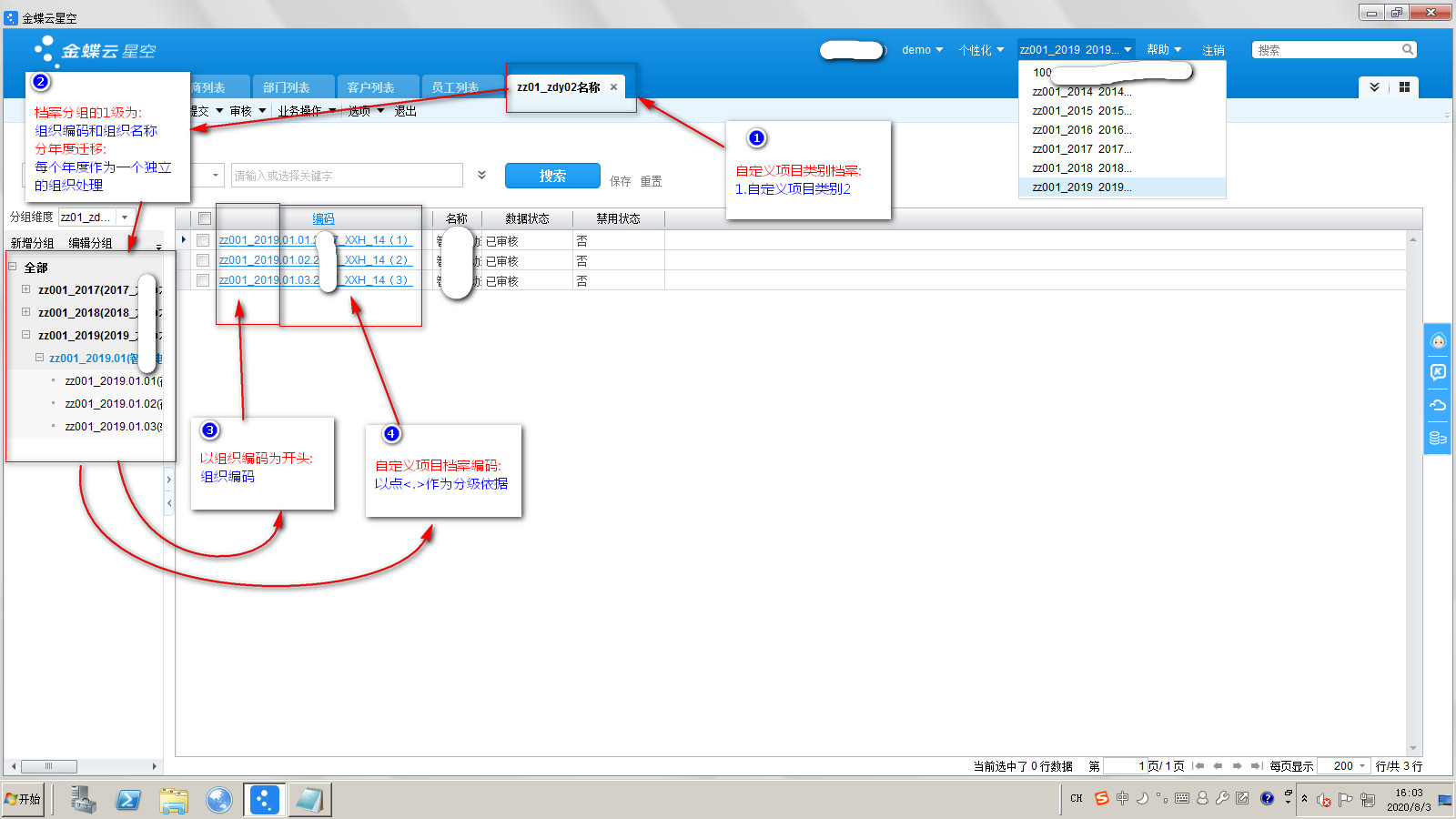1456x819 pixels.
Task: Click the cartoon avatar assistant icon in right sidebar
Action: pos(1438,341)
